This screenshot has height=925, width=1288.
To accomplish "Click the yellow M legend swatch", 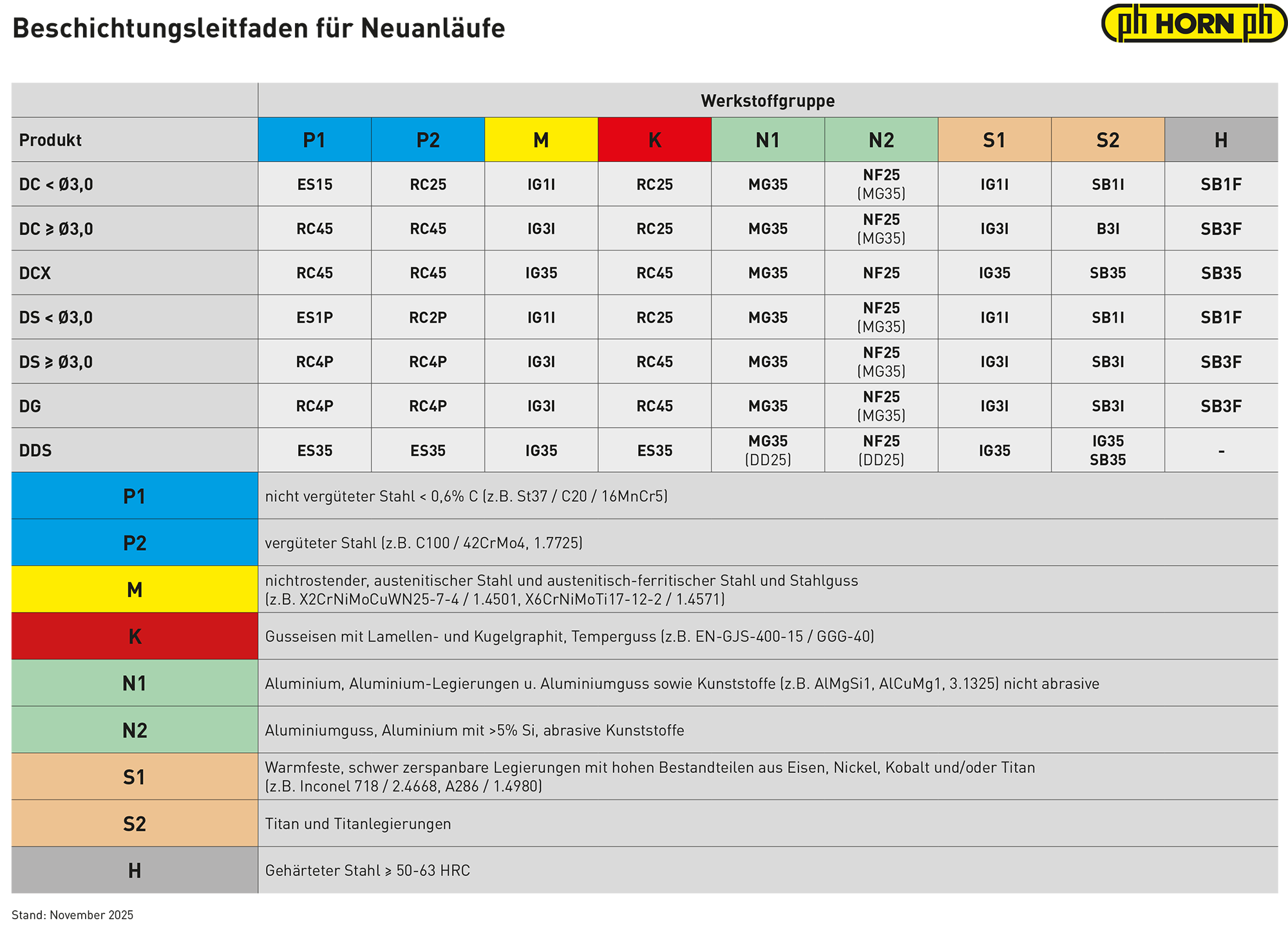I will [x=135, y=589].
